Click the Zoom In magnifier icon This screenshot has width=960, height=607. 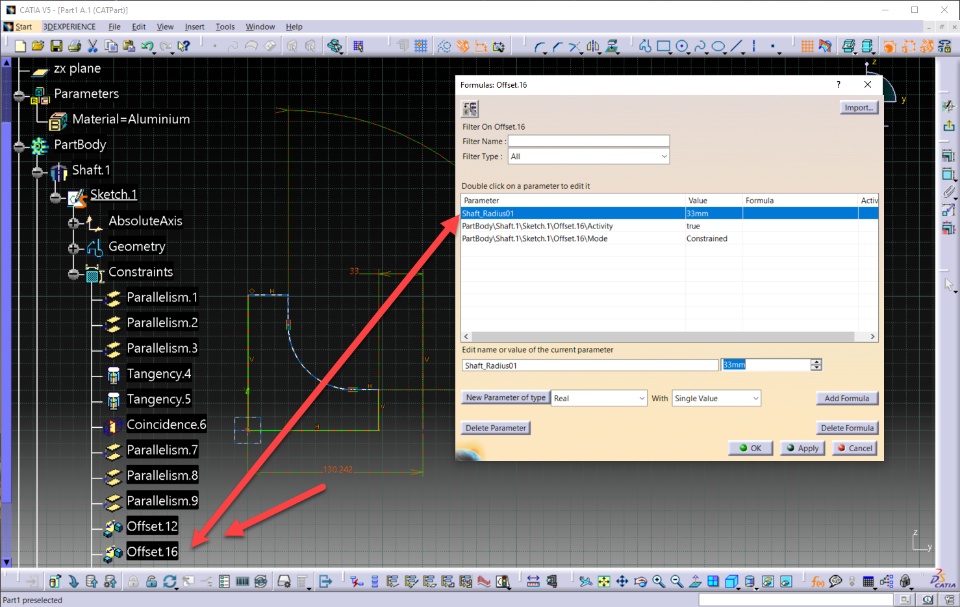pyautogui.click(x=658, y=581)
